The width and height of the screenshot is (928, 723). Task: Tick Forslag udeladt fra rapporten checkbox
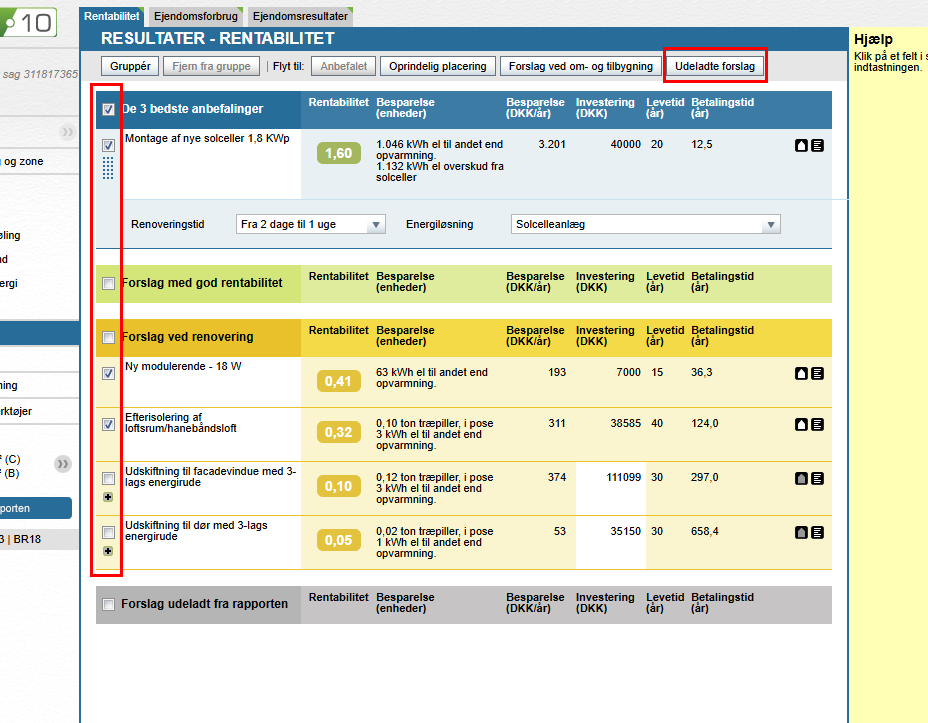pos(108,604)
